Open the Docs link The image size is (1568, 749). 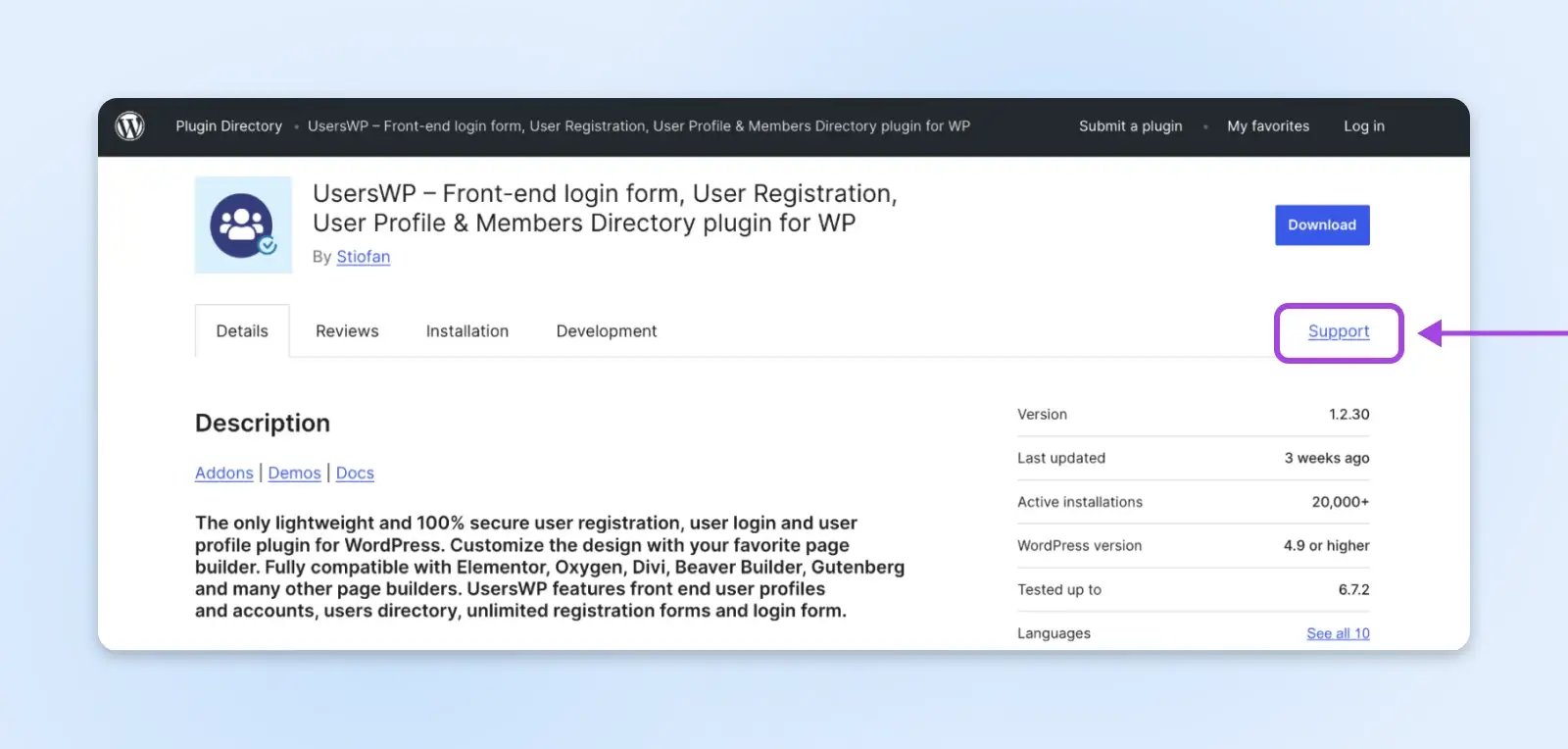pos(355,474)
